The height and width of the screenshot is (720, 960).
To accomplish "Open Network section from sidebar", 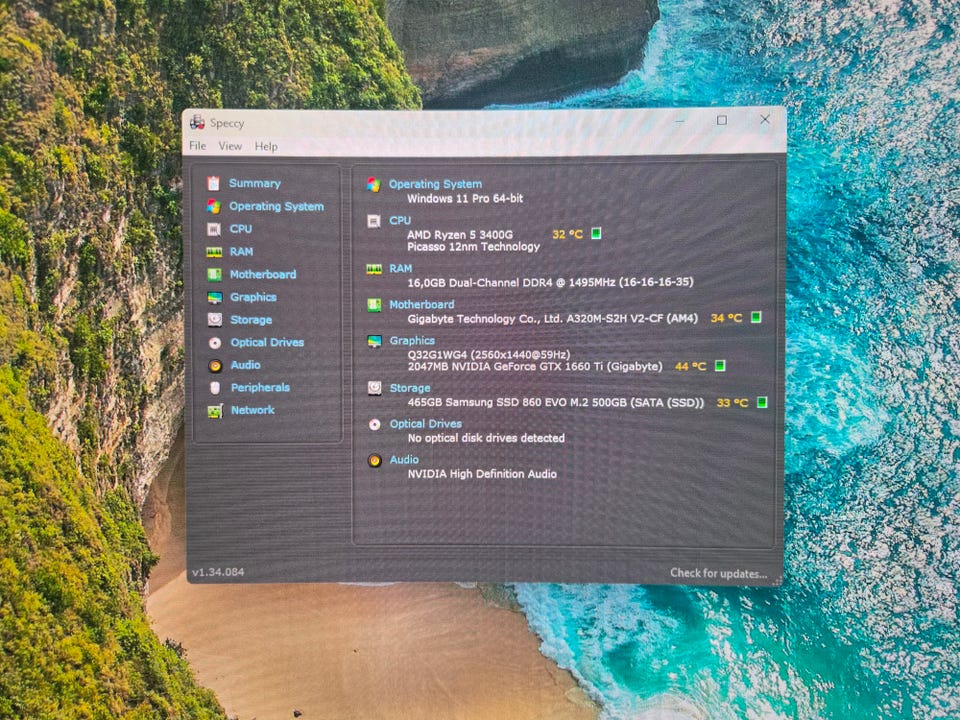I will [x=253, y=410].
